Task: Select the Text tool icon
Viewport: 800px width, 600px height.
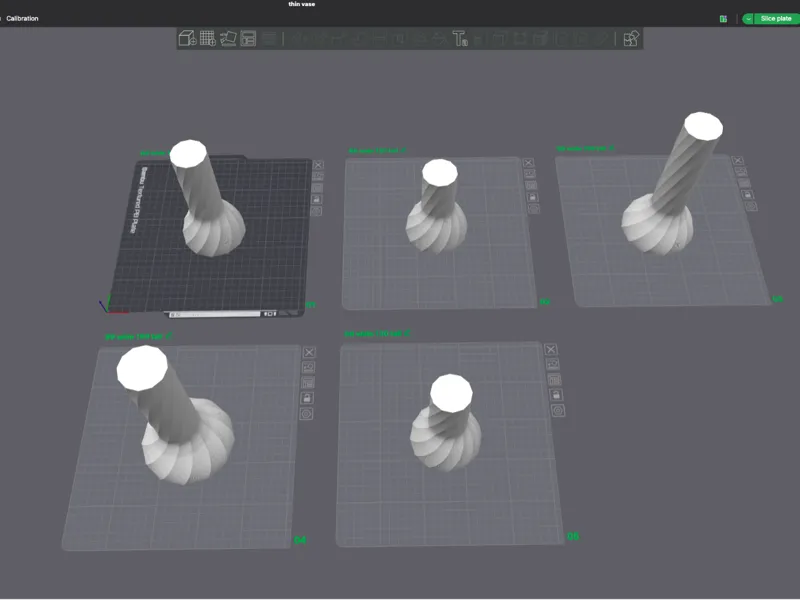Action: tap(460, 38)
